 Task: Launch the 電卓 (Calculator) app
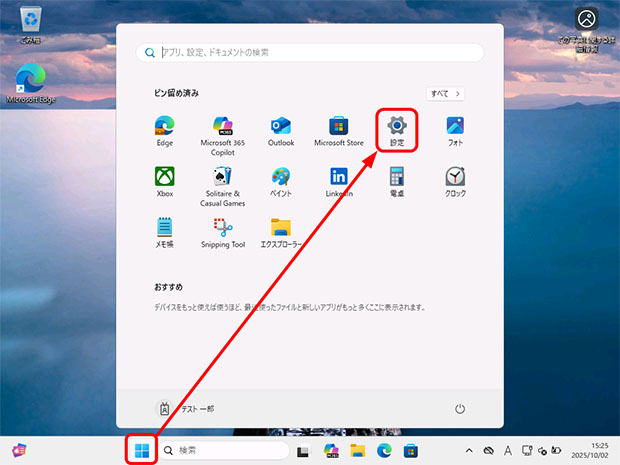pyautogui.click(x=397, y=182)
